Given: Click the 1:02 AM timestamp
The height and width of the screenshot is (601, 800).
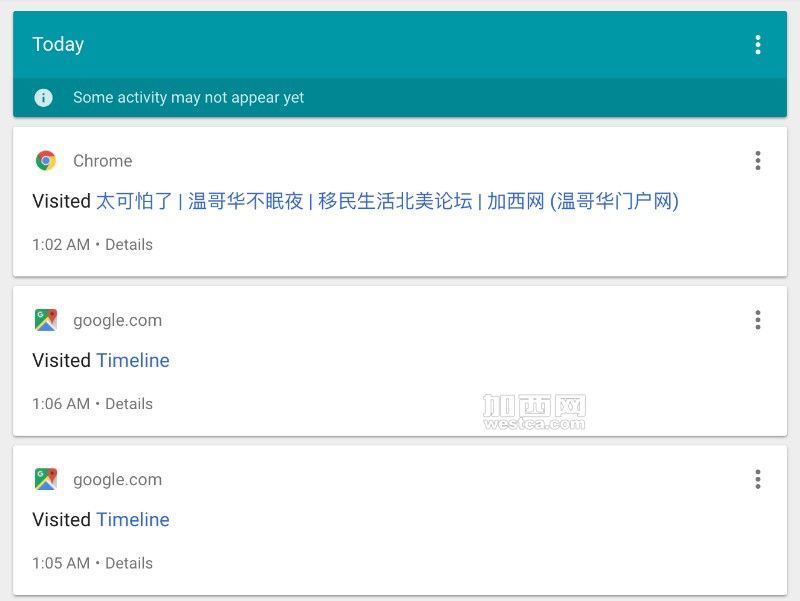Looking at the screenshot, I should pos(61,244).
